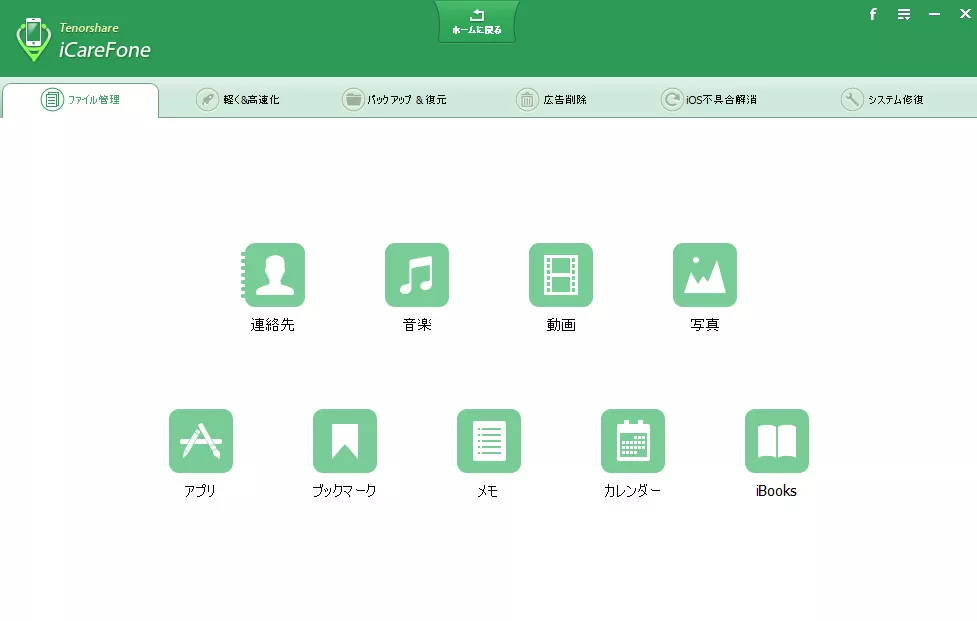Screen dimensions: 977x621
Task: Switch to the システム修復 tab
Action: coord(882,100)
